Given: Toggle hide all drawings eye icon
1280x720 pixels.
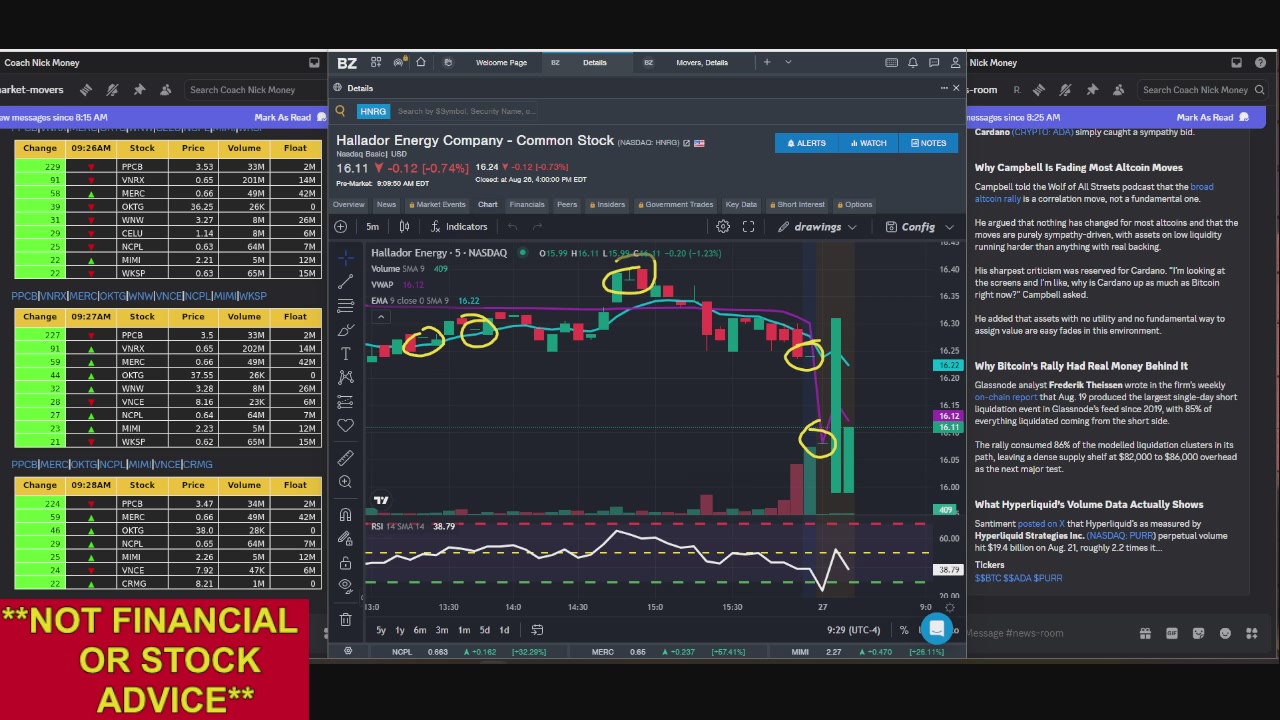Looking at the screenshot, I should [346, 586].
